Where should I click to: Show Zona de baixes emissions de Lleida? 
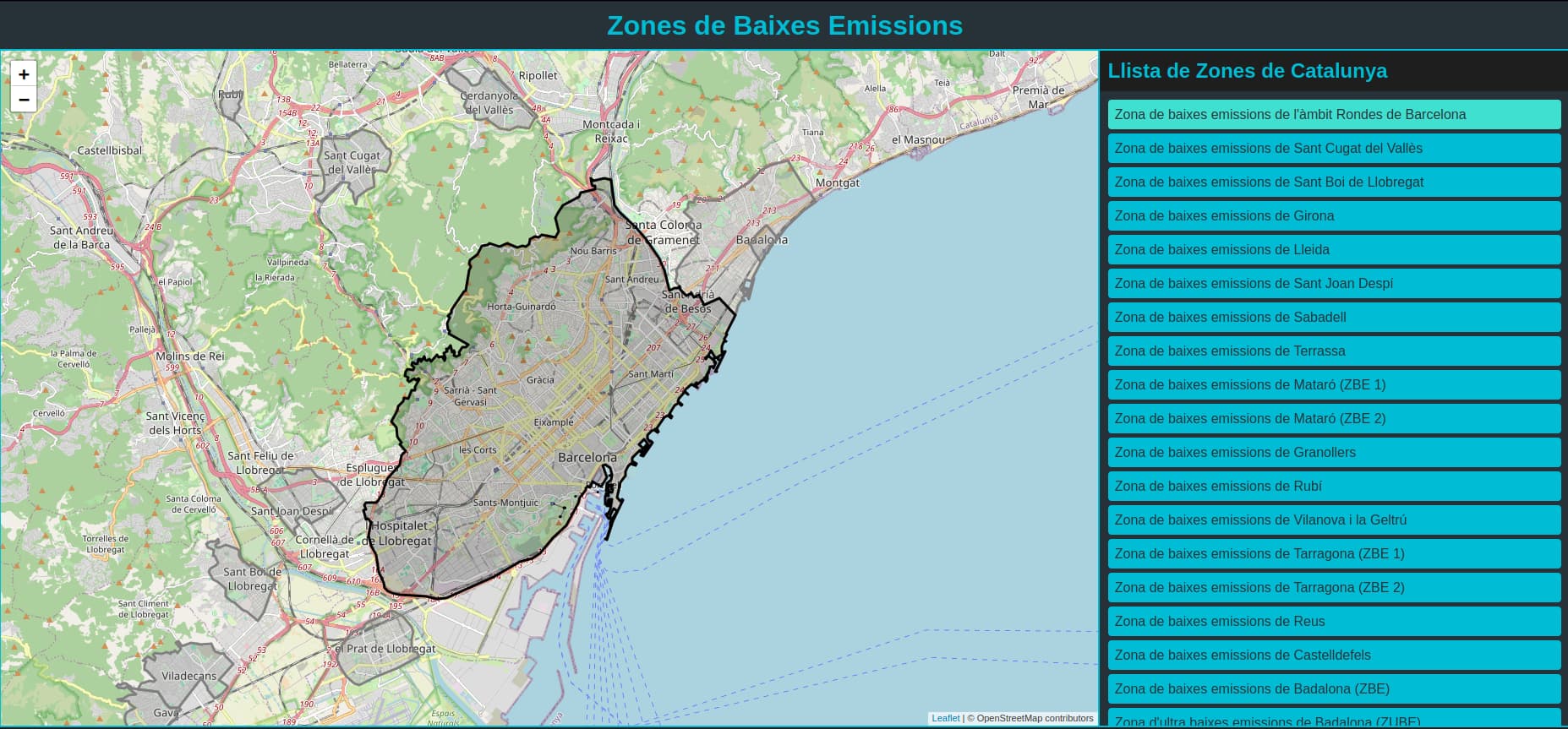[1334, 249]
